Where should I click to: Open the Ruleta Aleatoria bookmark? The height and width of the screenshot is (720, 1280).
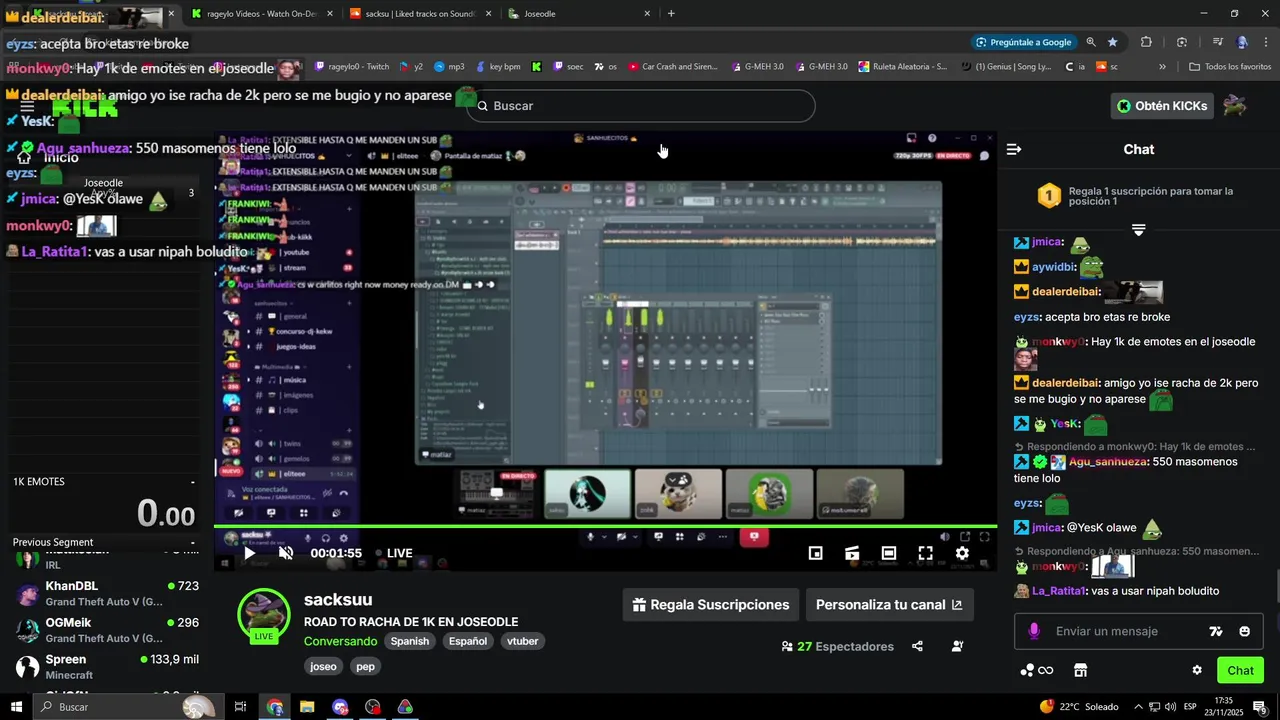tap(902, 67)
